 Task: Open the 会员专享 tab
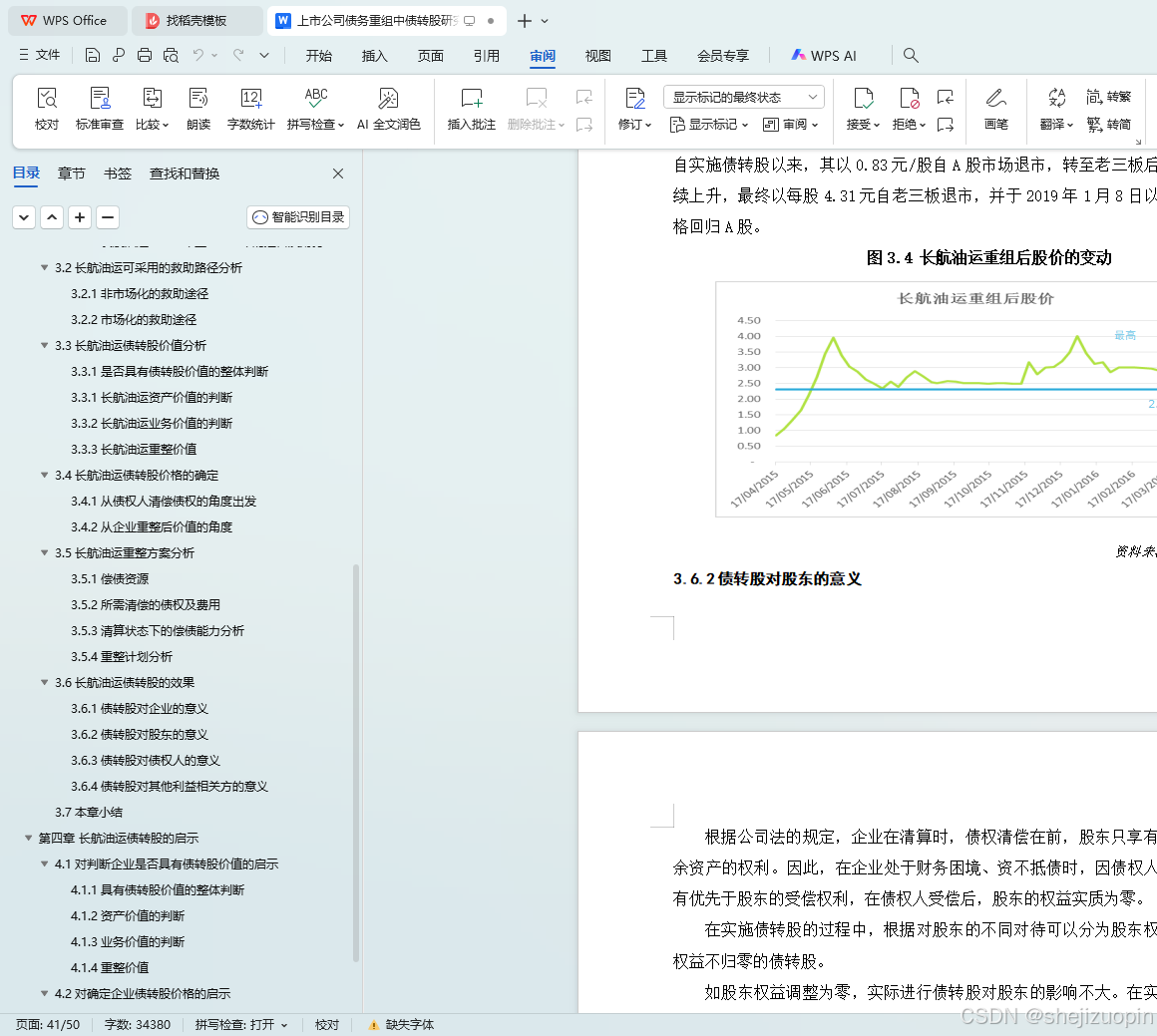tap(723, 56)
